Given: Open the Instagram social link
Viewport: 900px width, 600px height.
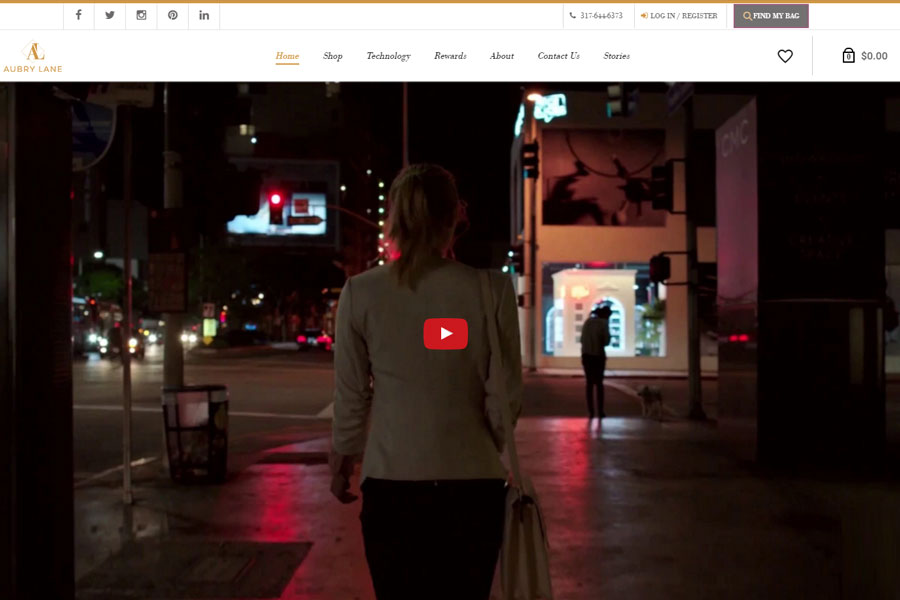Looking at the screenshot, I should (141, 15).
